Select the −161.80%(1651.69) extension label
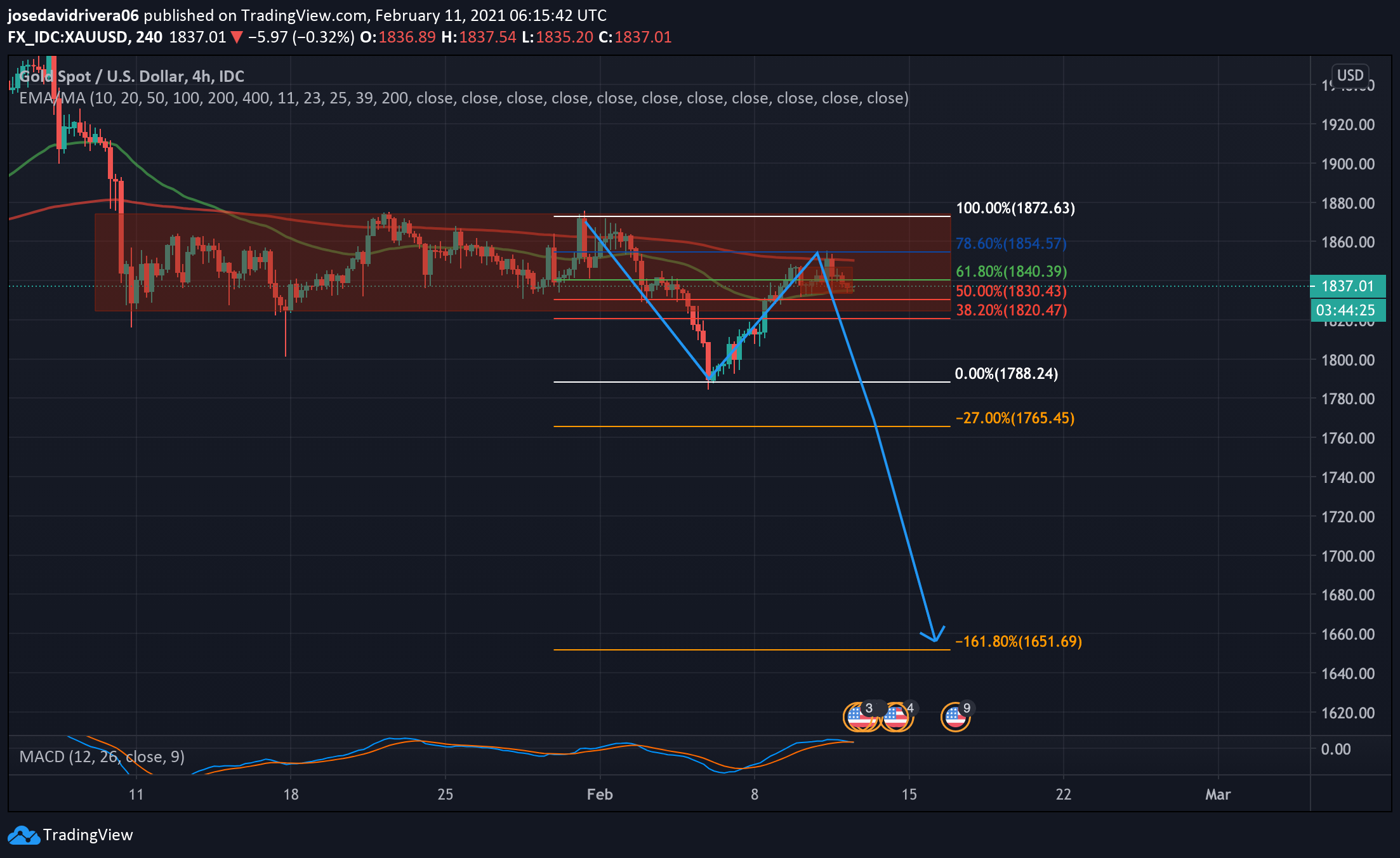The width and height of the screenshot is (1400, 858). [x=1019, y=642]
